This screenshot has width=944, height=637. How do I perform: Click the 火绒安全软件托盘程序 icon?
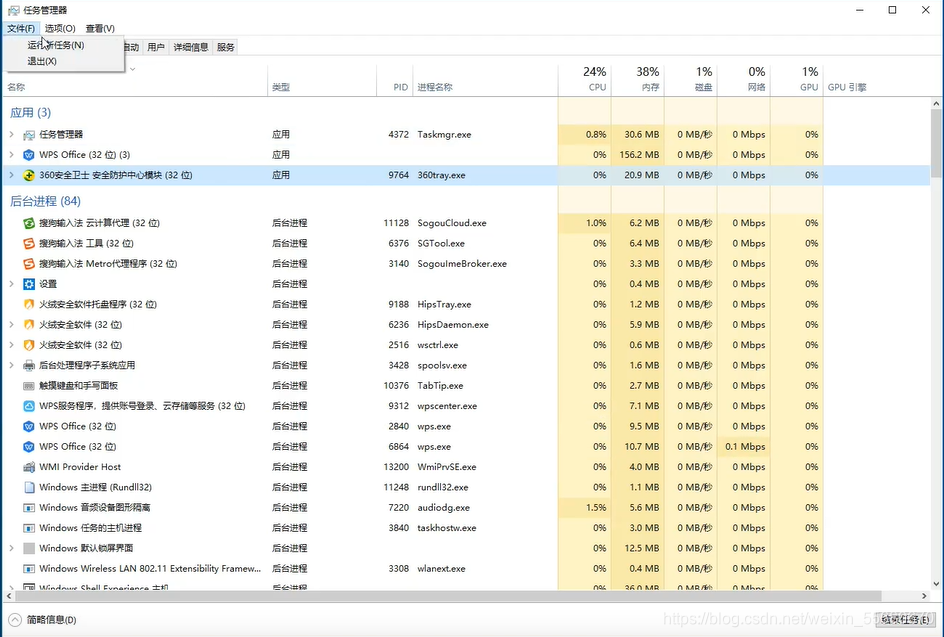[x=29, y=305]
